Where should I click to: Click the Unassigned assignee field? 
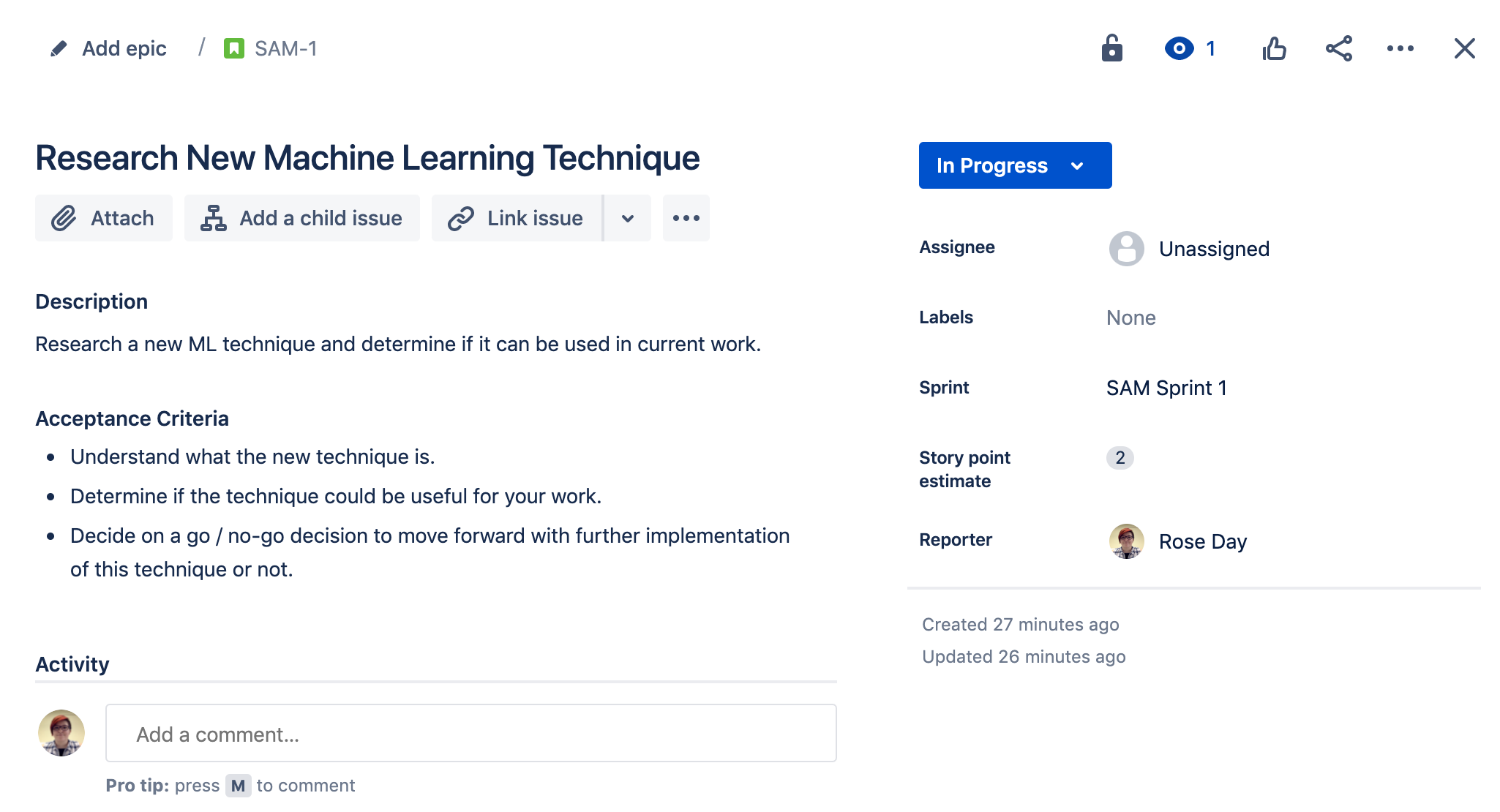point(1213,249)
